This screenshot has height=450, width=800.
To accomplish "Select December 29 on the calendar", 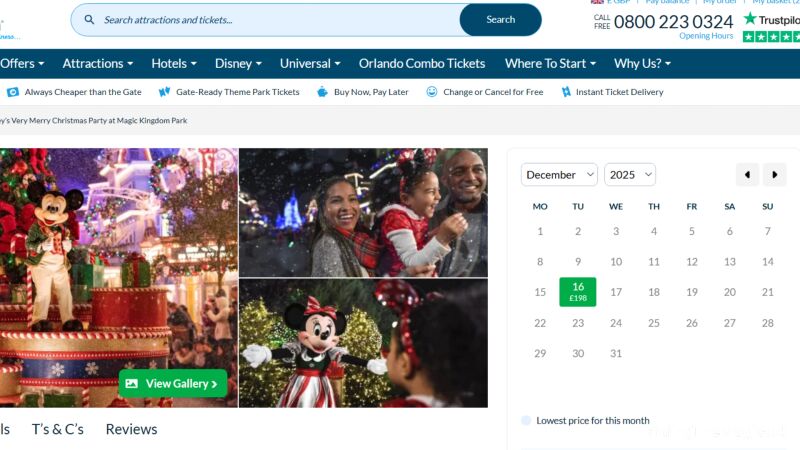I will click(x=540, y=353).
